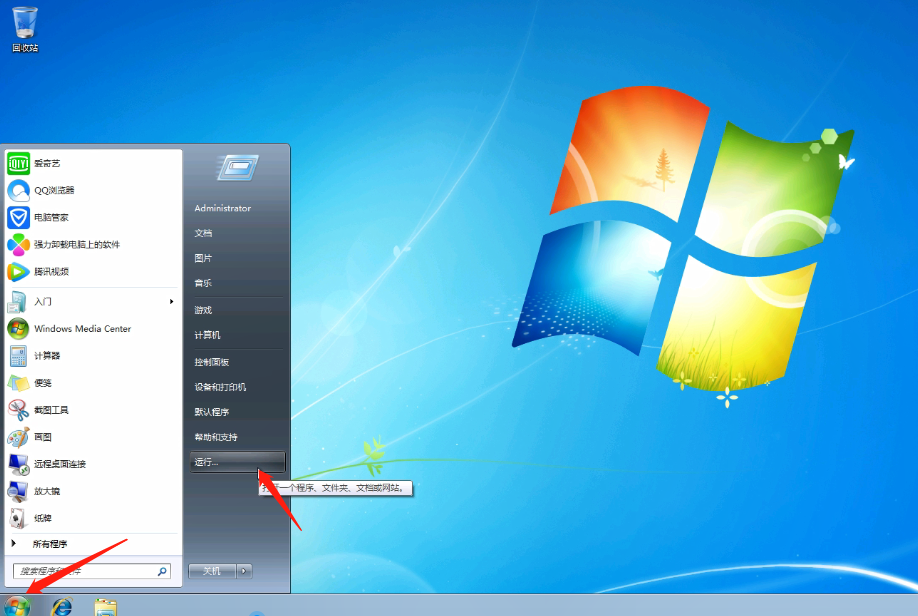Click the 关机 shutdown button
Viewport: 918px width, 616px height.
pyautogui.click(x=212, y=571)
